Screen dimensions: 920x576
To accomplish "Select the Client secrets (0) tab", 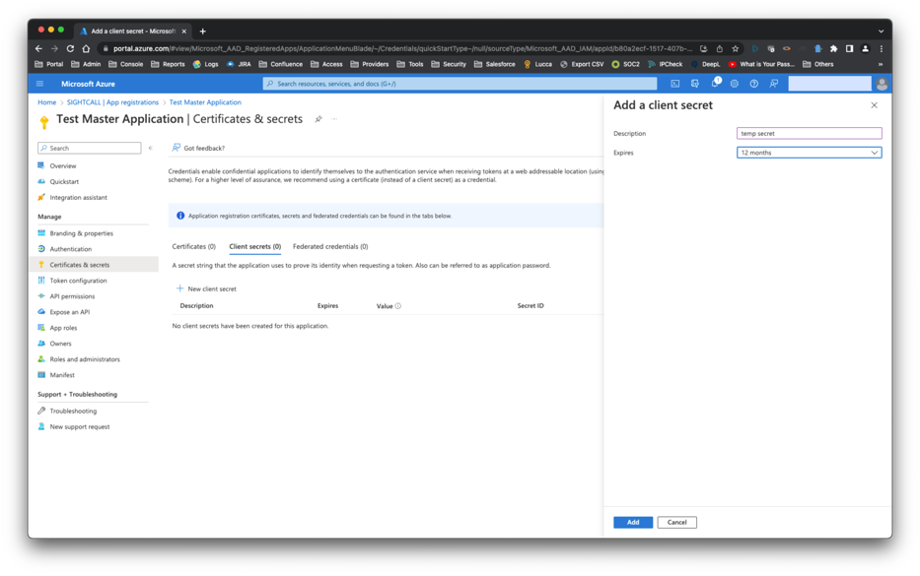I will [255, 246].
